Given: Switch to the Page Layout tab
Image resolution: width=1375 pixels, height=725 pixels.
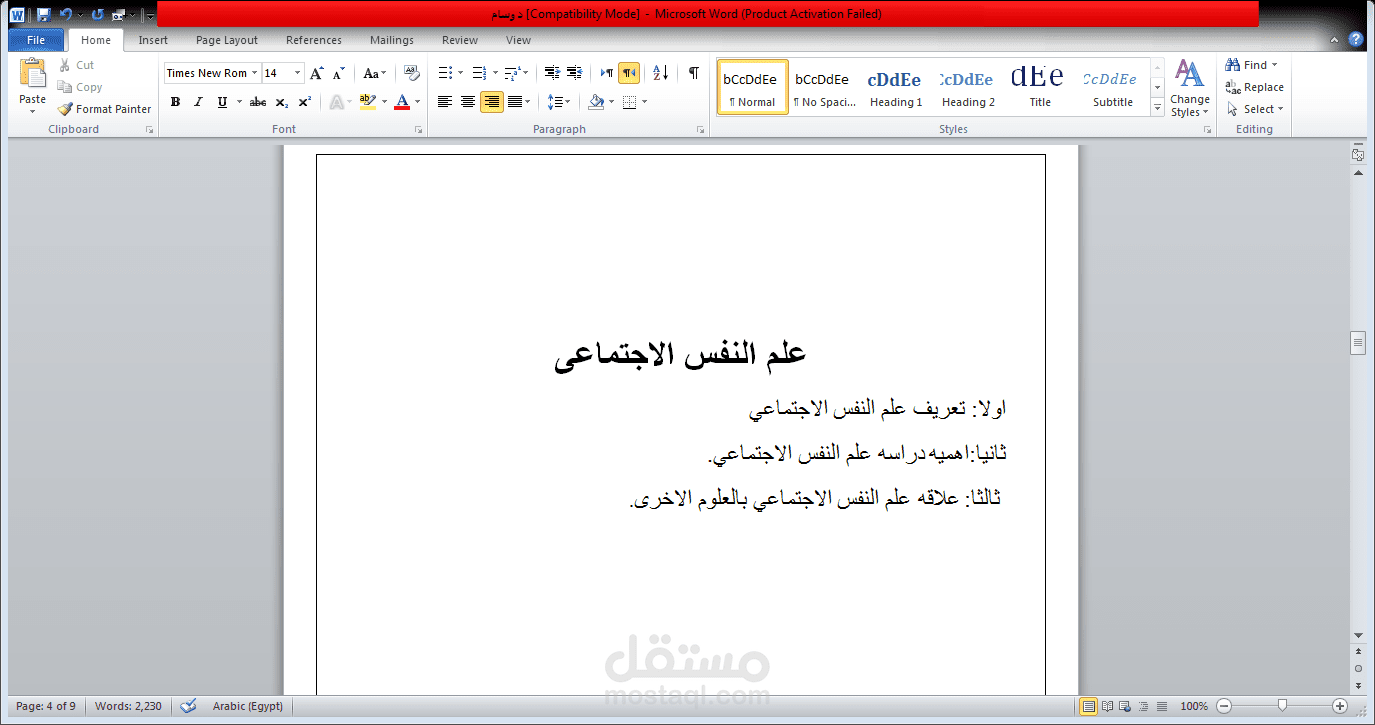Looking at the screenshot, I should 227,40.
